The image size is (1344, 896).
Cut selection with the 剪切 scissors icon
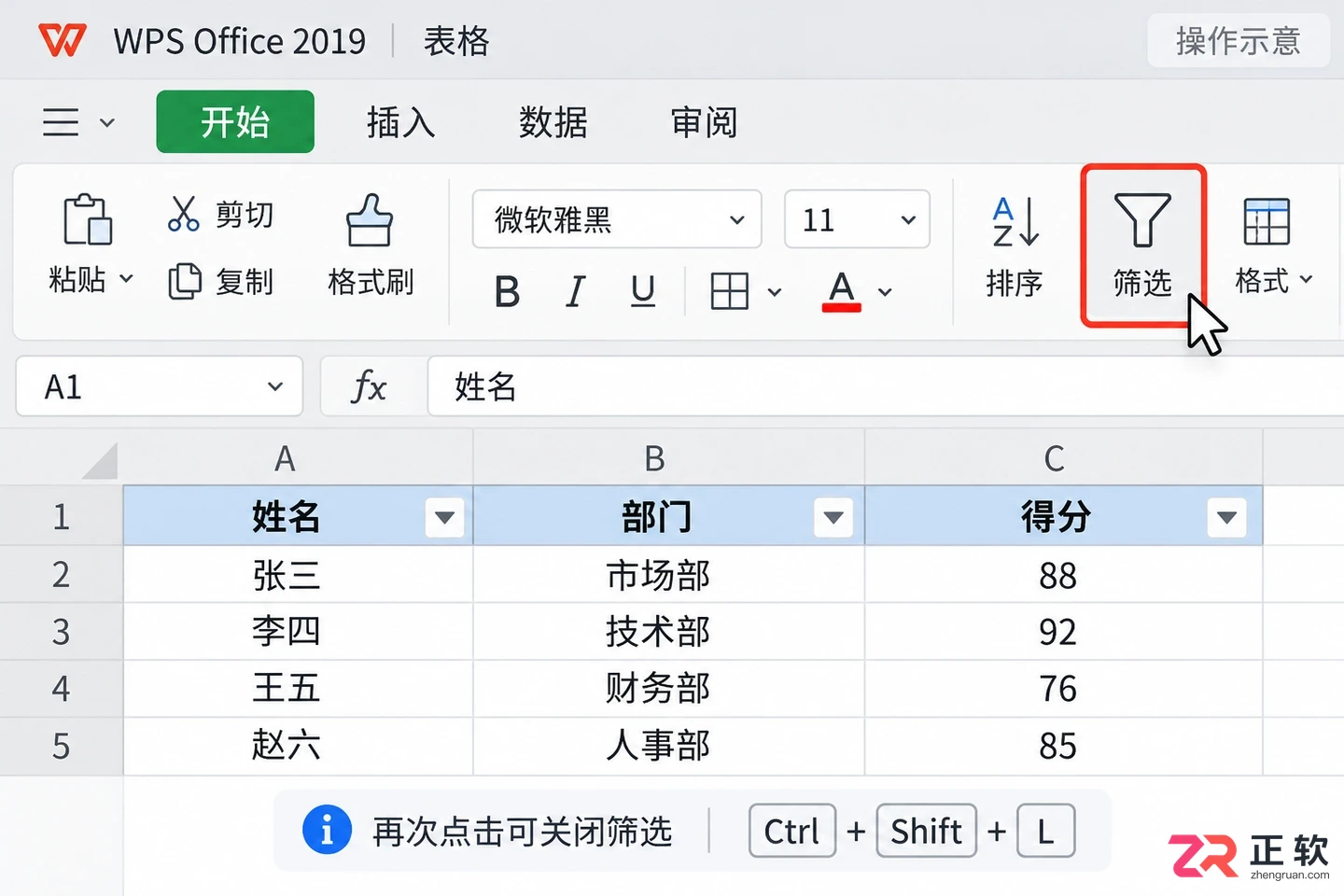[183, 214]
